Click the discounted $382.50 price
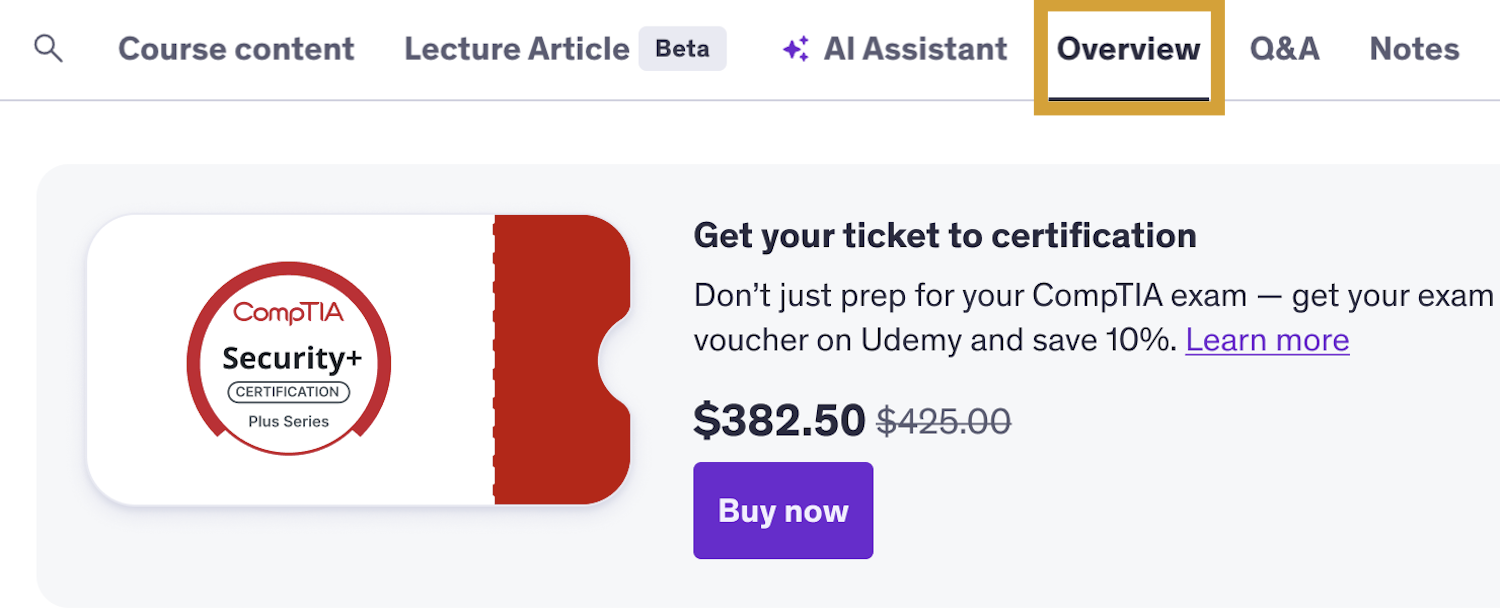The image size is (1500, 616). click(x=780, y=421)
